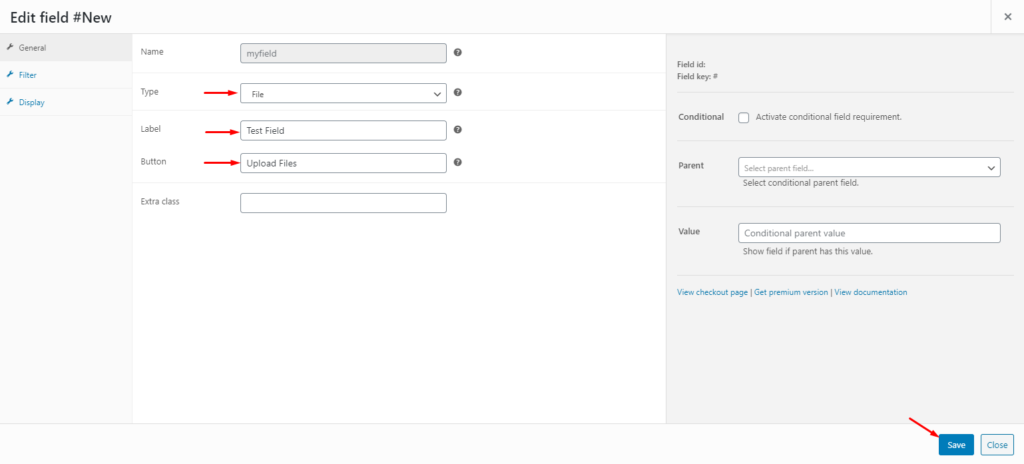The image size is (1024, 464).
Task: Switch to the Display tab
Action: pyautogui.click(x=31, y=101)
